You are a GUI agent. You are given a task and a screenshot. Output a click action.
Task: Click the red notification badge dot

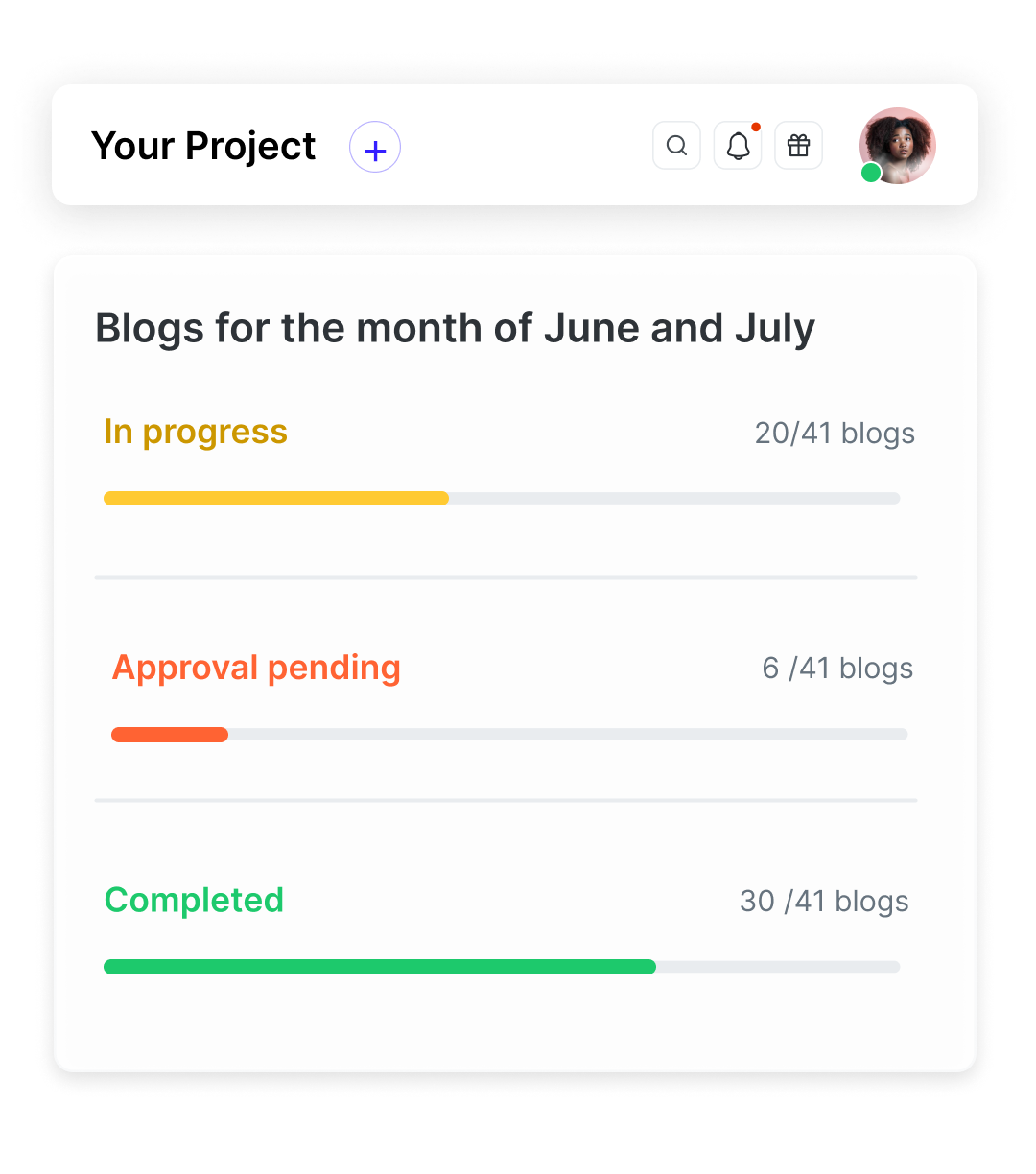click(756, 127)
